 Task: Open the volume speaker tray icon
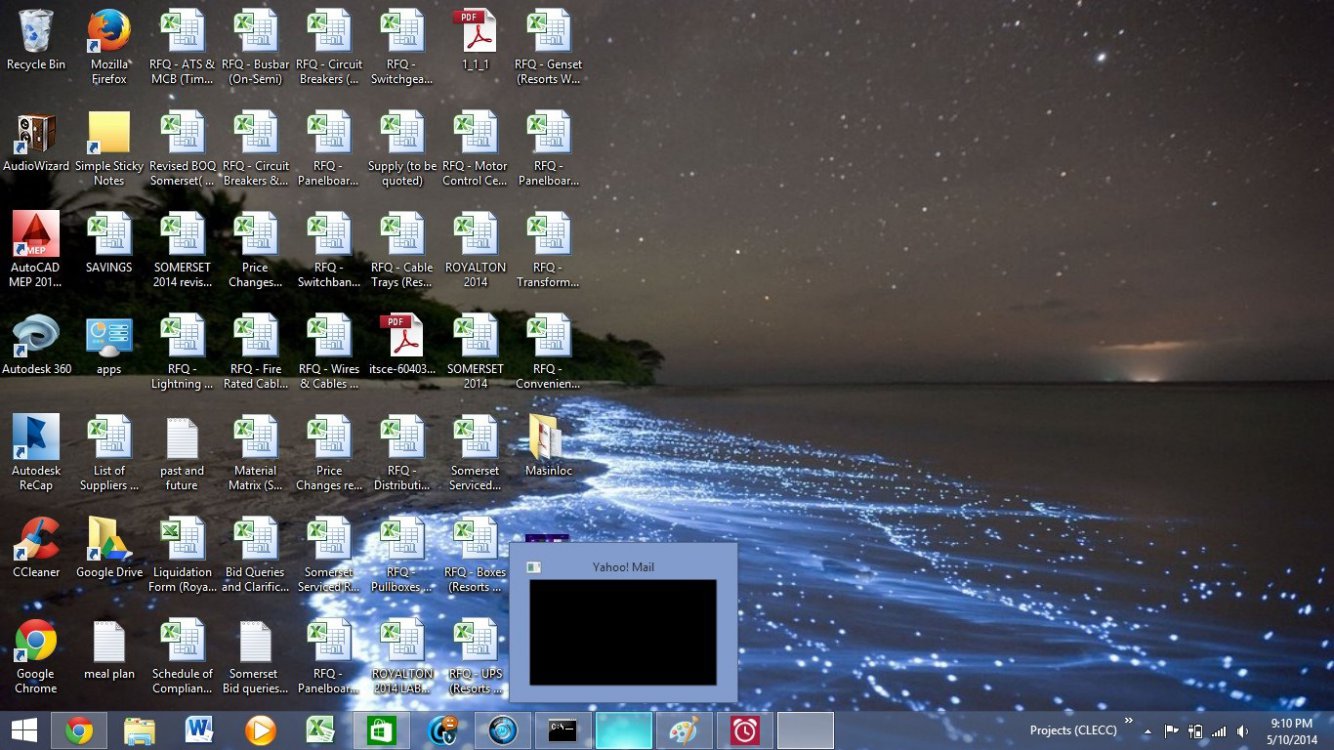tap(1242, 731)
